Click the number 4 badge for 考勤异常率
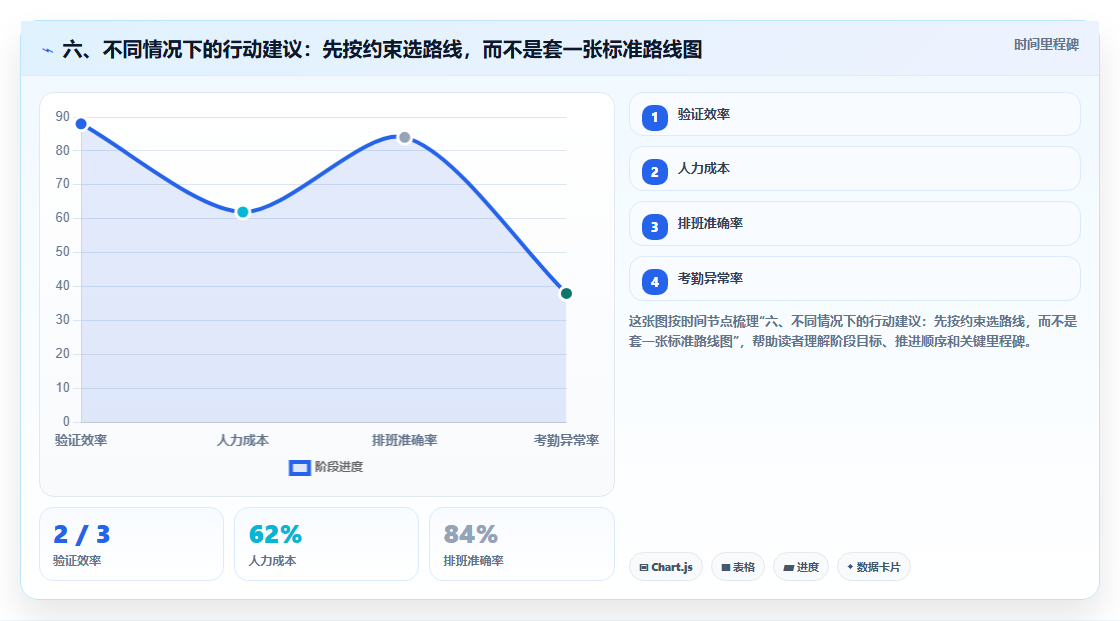 [654, 282]
